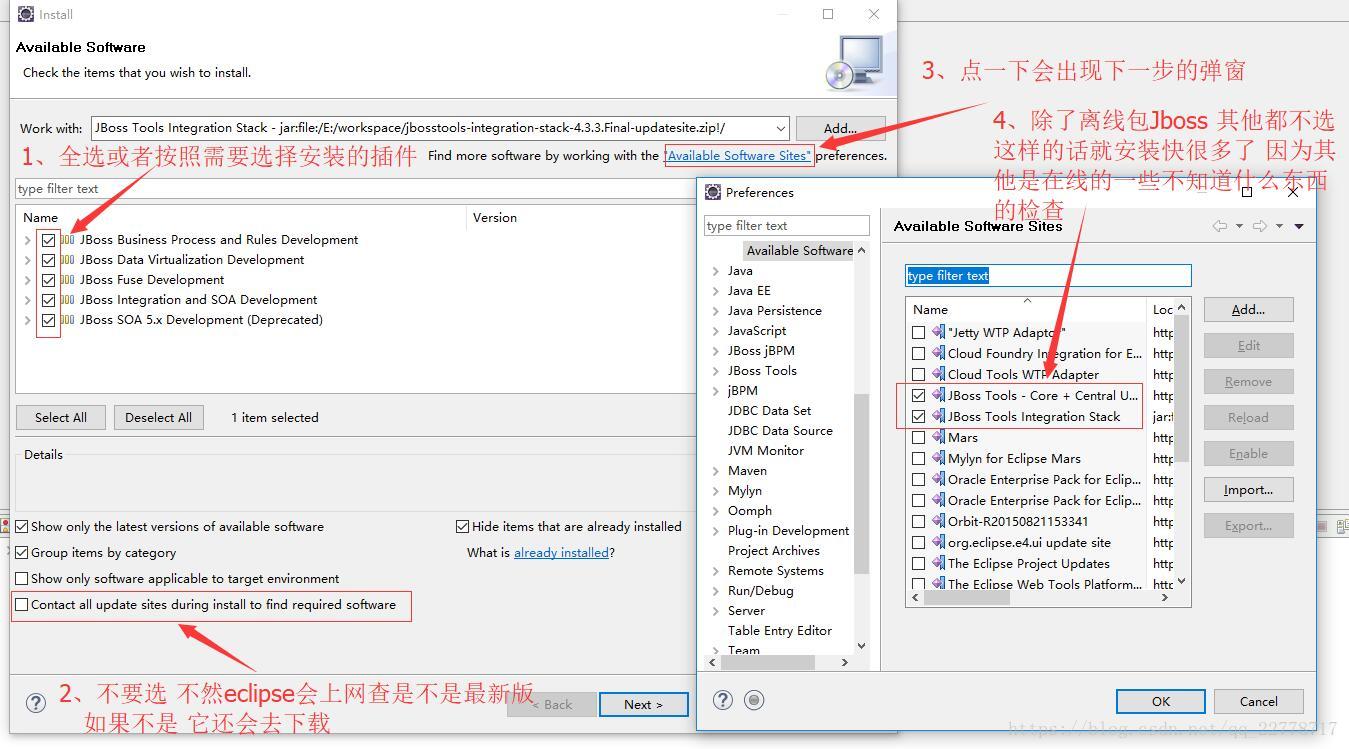This screenshot has width=1349, height=749.
Task: Open the Work with dropdown arrow
Action: [x=780, y=128]
